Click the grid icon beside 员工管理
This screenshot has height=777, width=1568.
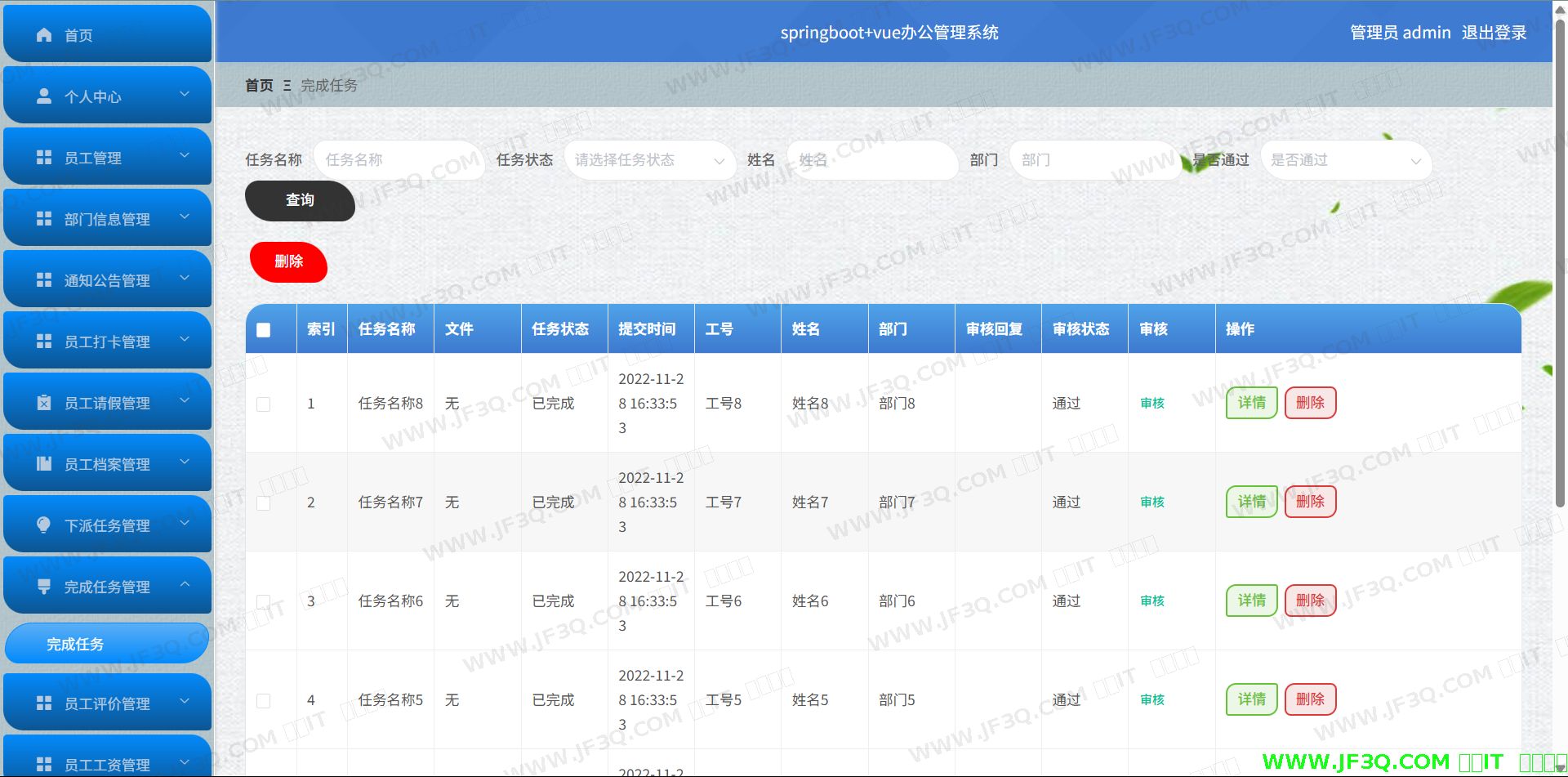pyautogui.click(x=44, y=158)
